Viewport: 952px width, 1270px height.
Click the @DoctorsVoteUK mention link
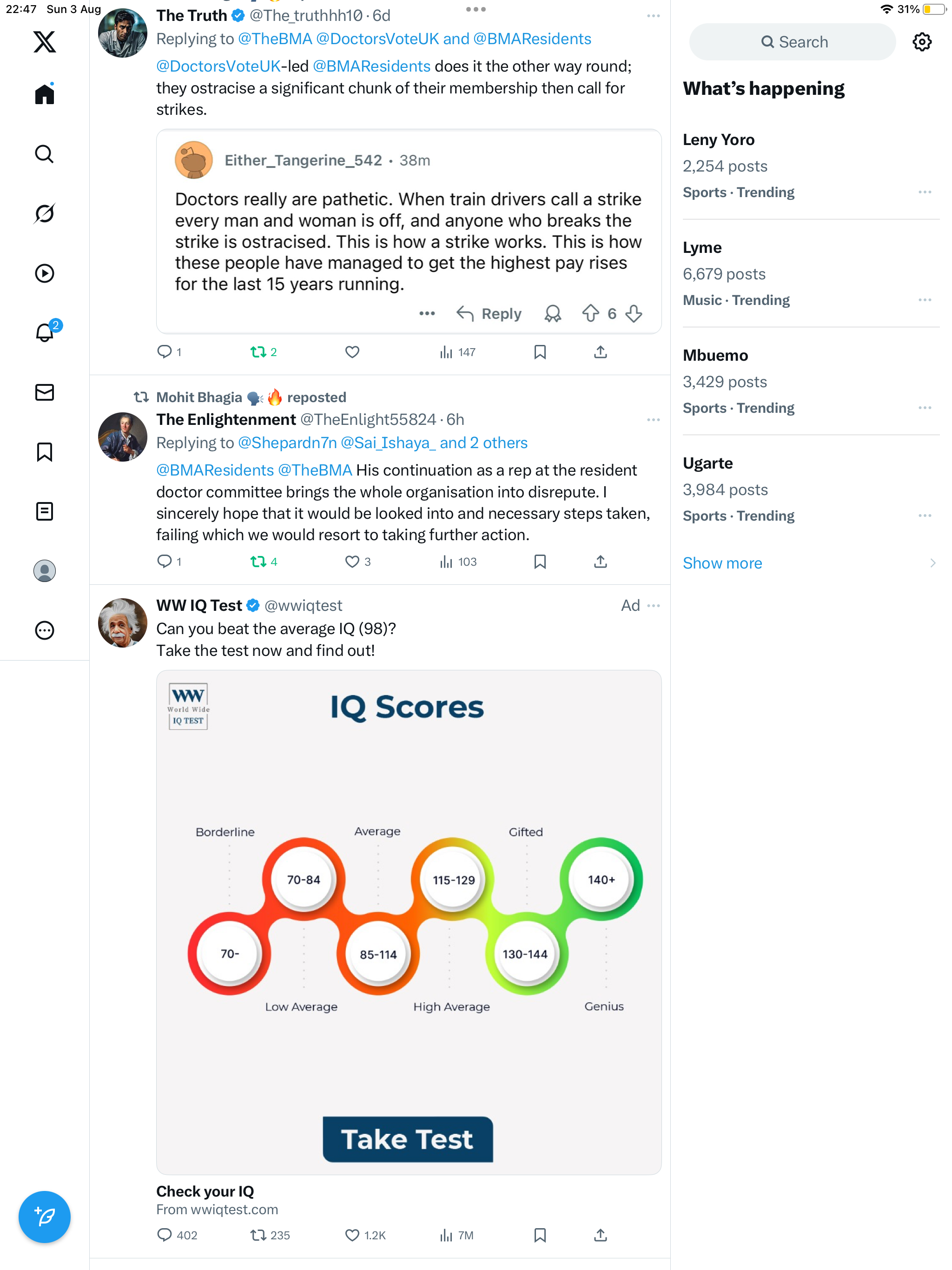pos(218,66)
